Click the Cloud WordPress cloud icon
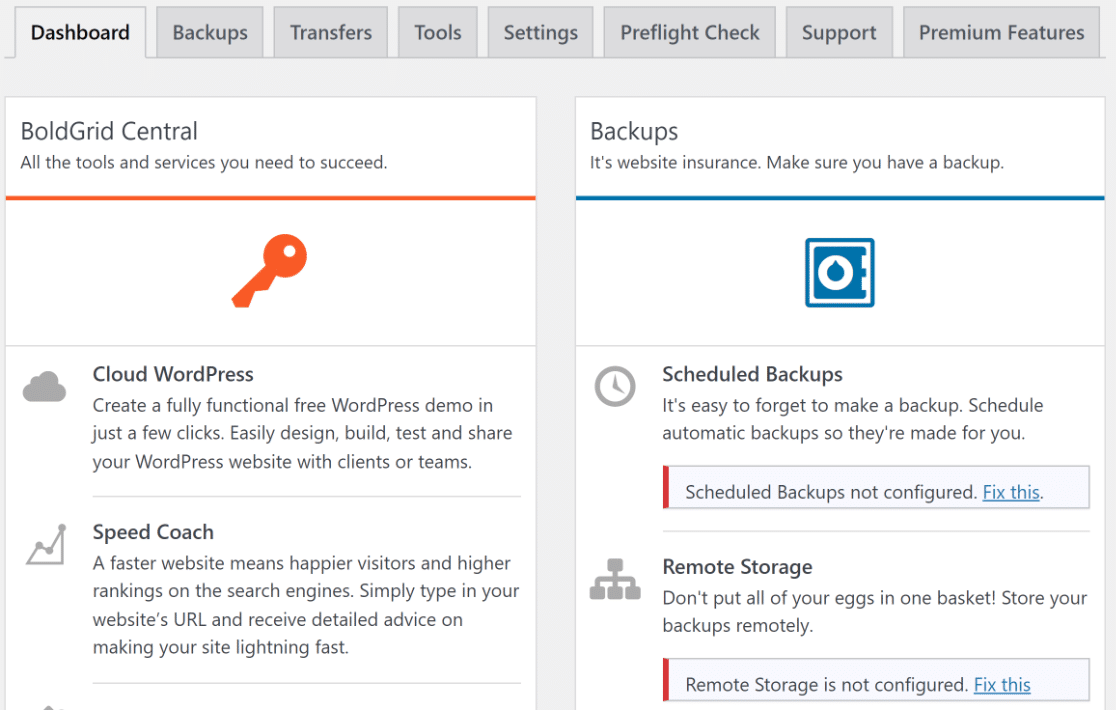This screenshot has width=1116, height=710. [44, 387]
